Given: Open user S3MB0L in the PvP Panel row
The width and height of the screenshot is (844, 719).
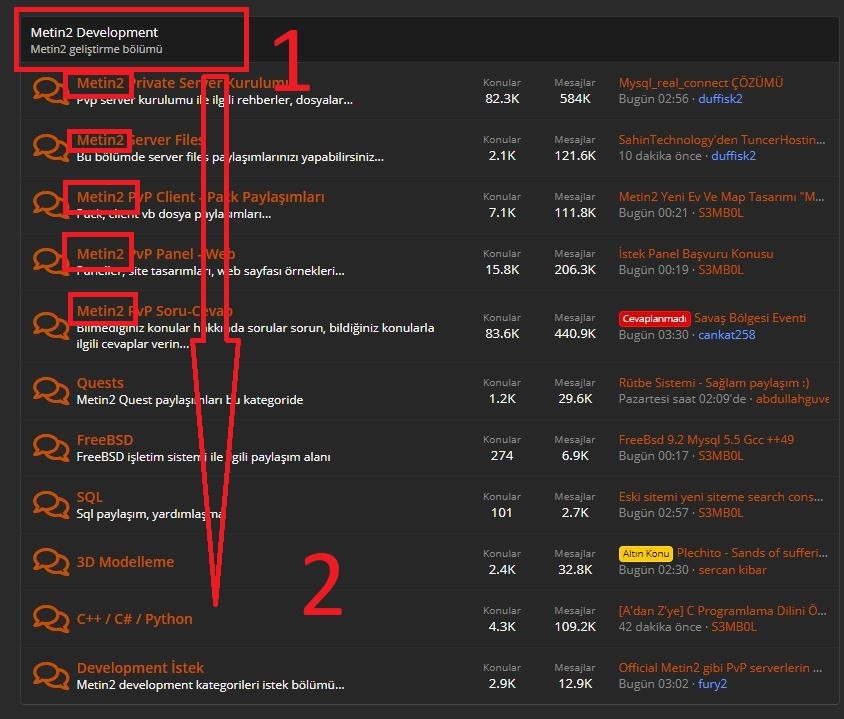Looking at the screenshot, I should tap(721, 270).
